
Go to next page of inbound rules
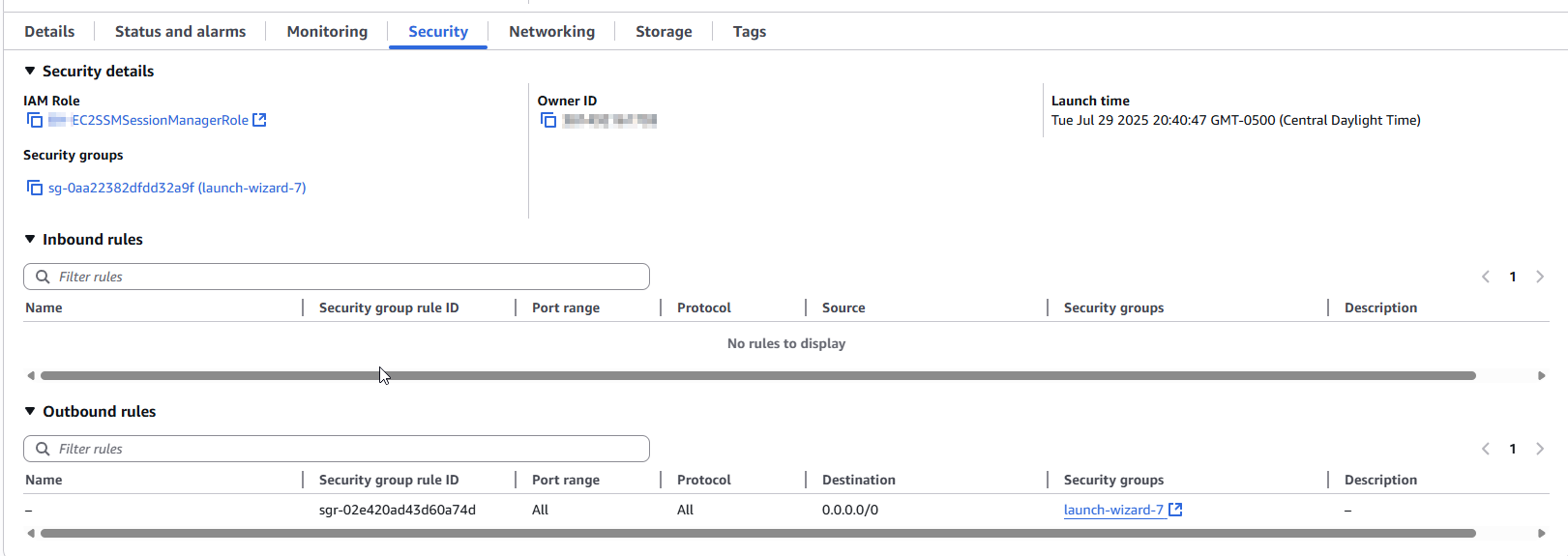(x=1540, y=277)
